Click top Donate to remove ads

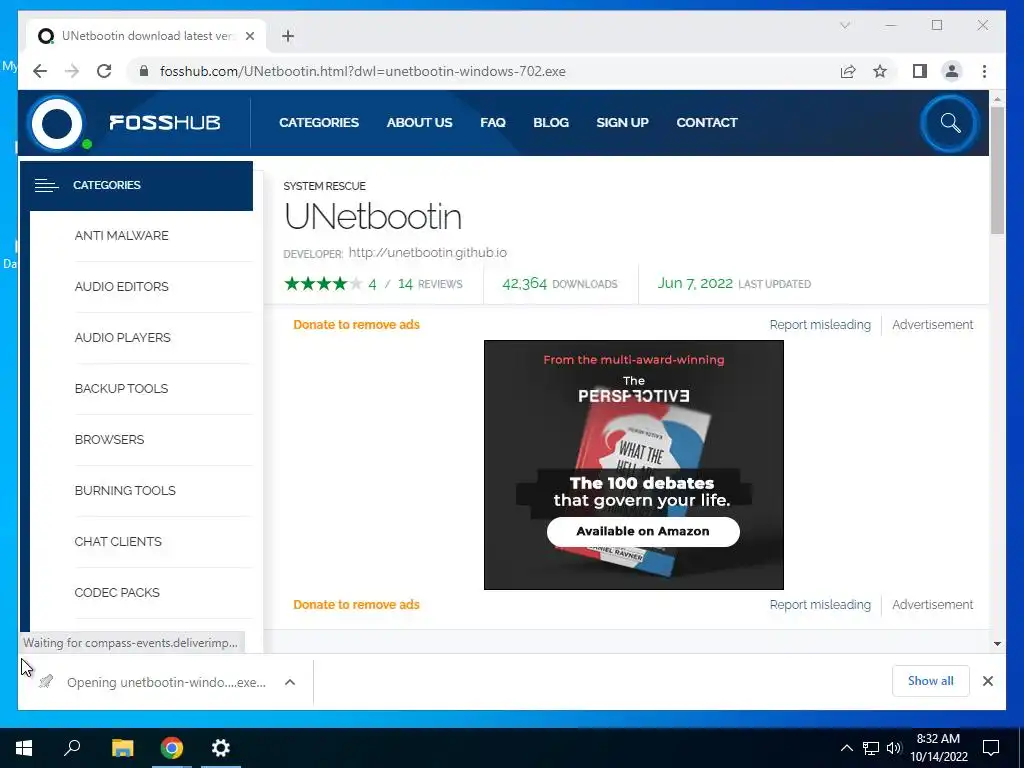click(357, 325)
